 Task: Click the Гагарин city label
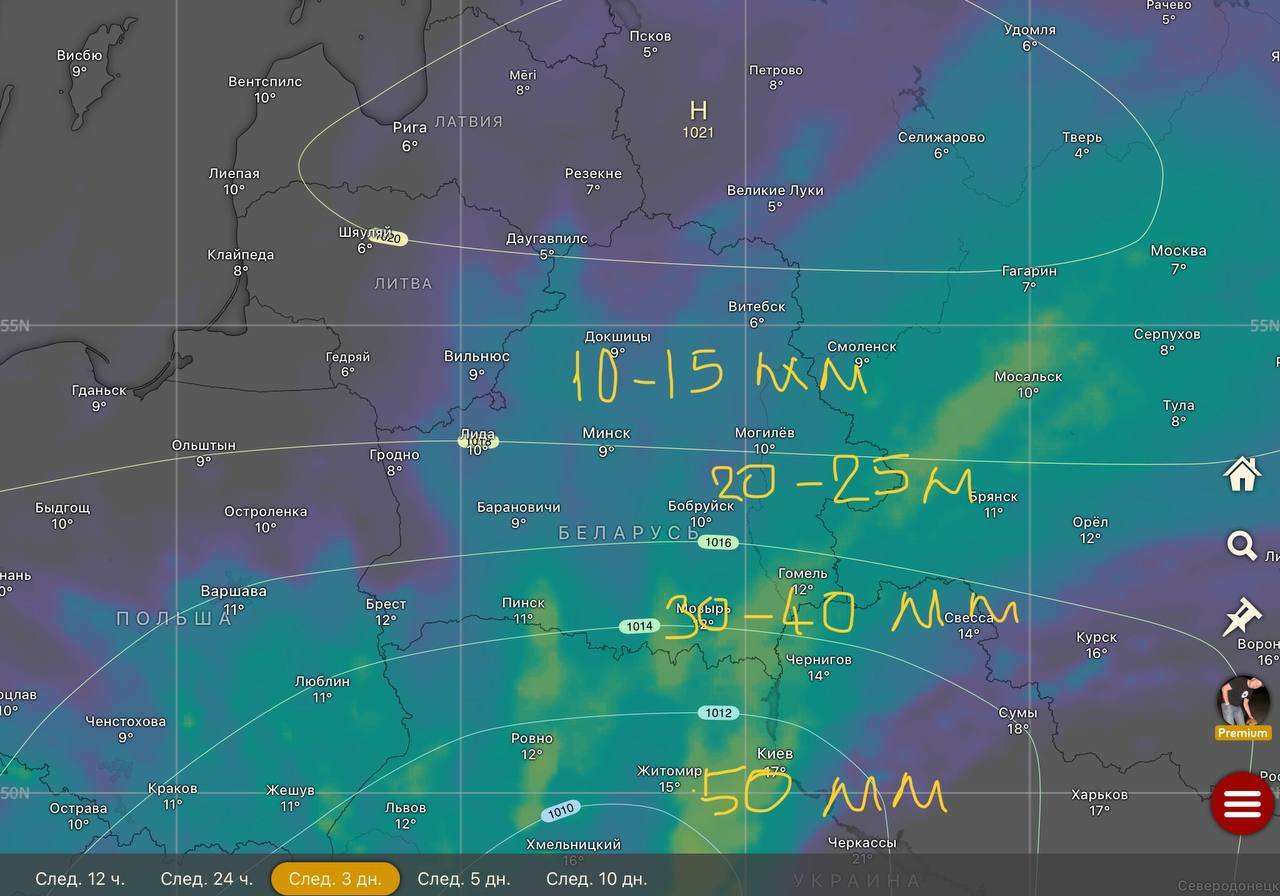(1029, 270)
